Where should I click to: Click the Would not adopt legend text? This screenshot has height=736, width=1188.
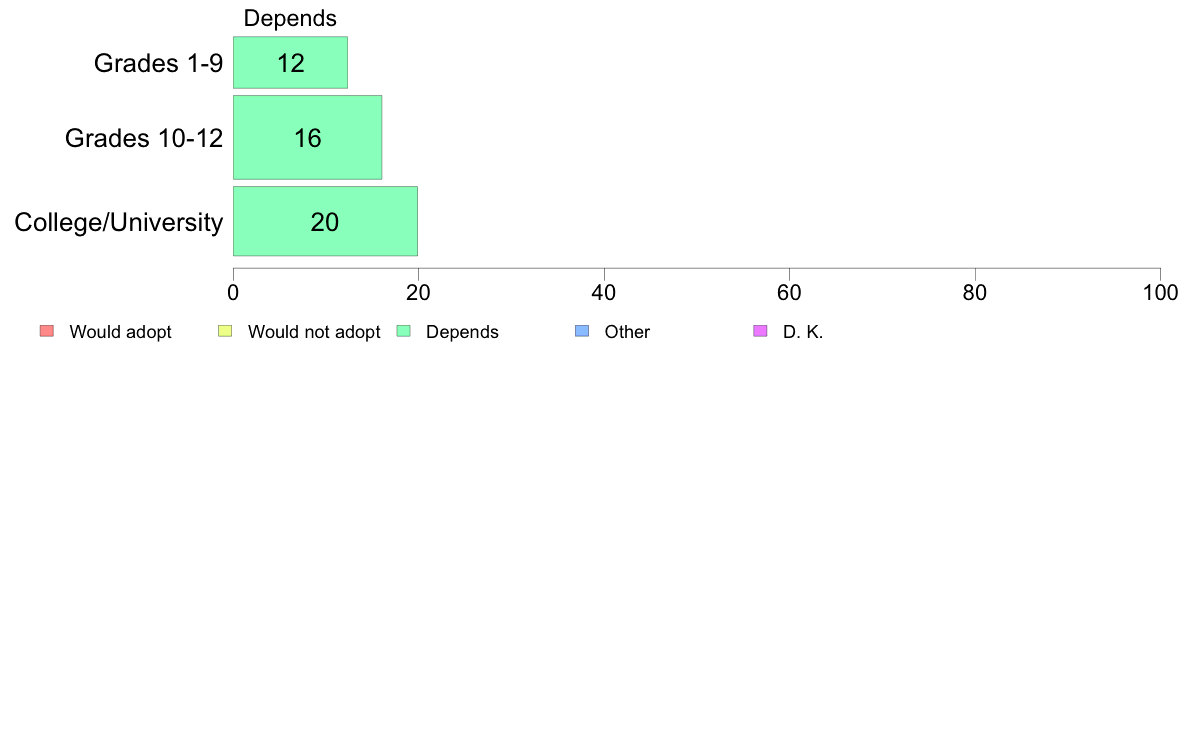pos(314,332)
